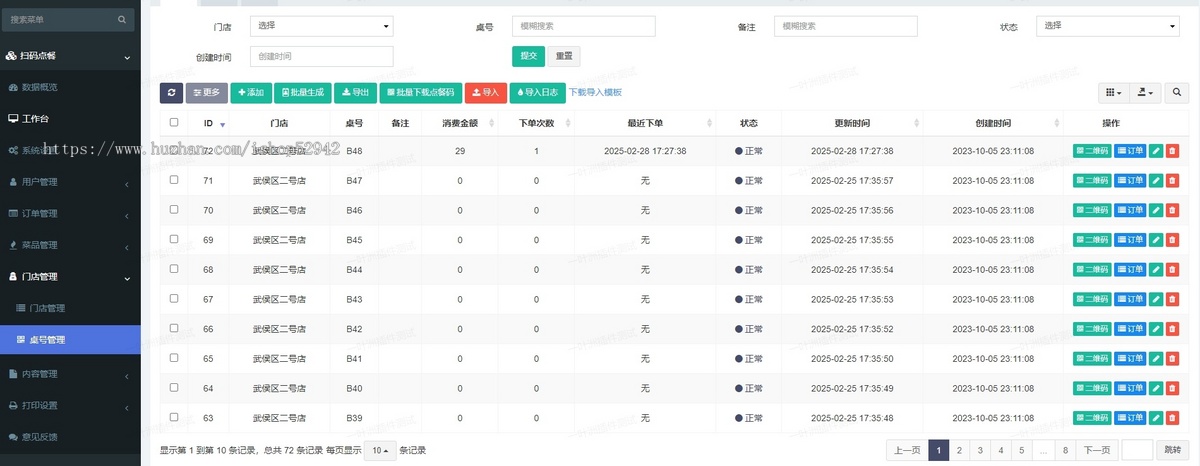Open 内容管理 in the sidebar

pos(70,374)
